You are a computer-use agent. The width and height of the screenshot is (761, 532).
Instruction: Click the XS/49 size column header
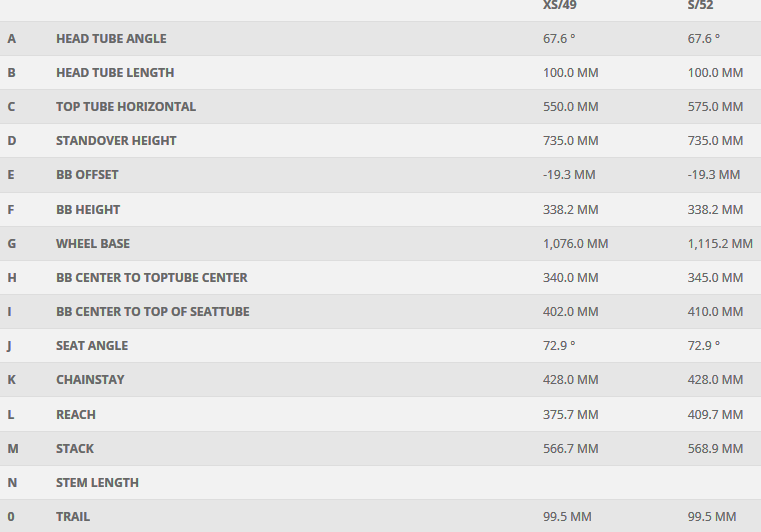tap(559, 5)
